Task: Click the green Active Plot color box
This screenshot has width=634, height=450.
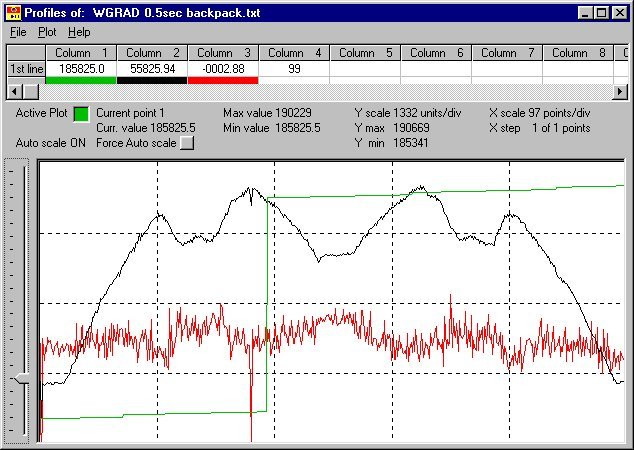Action: coord(81,114)
